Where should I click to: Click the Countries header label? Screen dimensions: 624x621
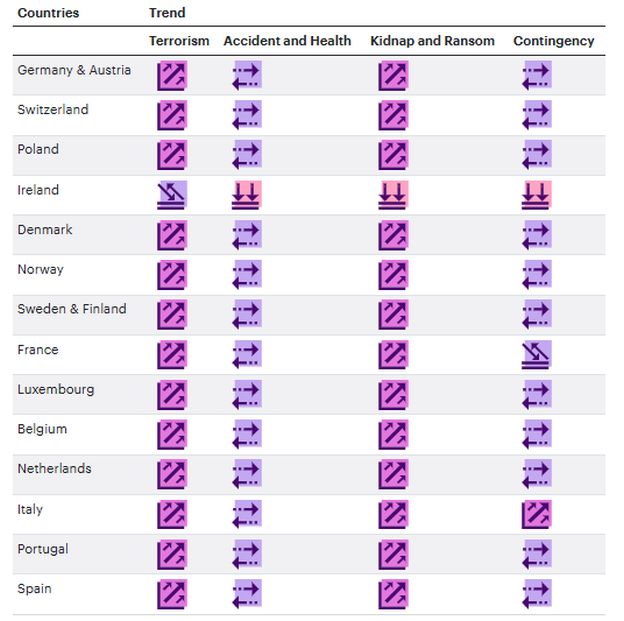[x=48, y=14]
